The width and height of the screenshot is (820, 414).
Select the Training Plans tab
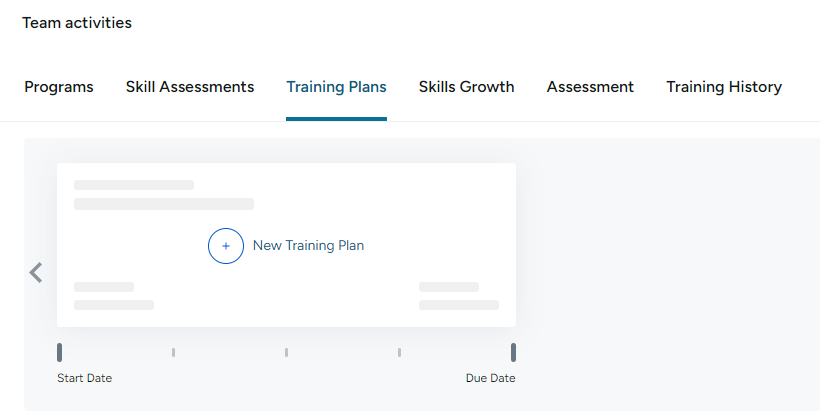click(336, 87)
